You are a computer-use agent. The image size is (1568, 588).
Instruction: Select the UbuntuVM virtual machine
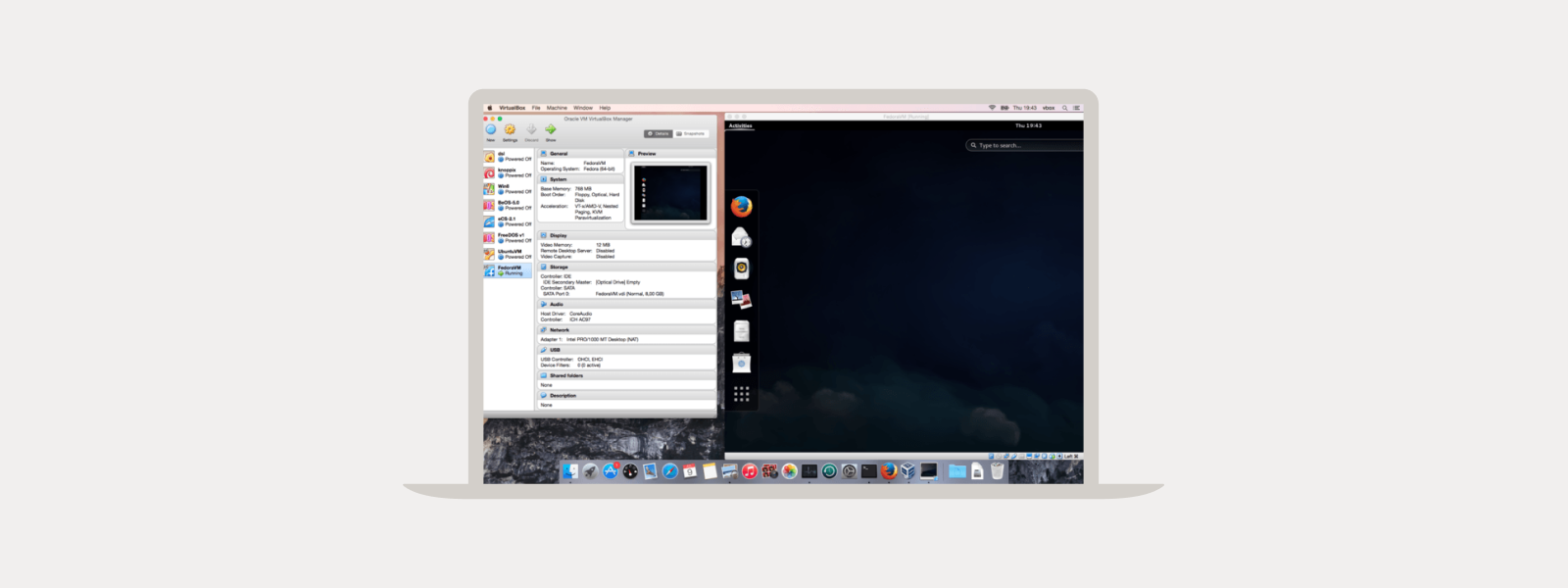point(508,254)
